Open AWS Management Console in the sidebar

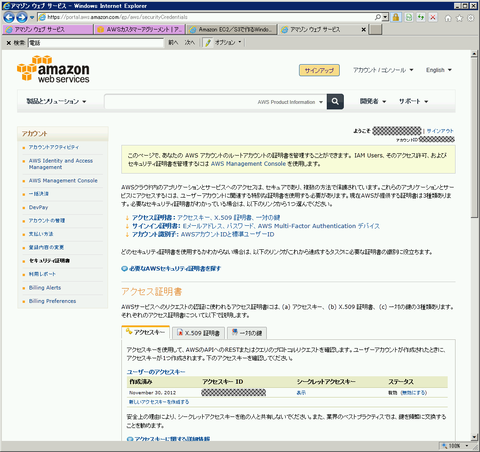63,180
